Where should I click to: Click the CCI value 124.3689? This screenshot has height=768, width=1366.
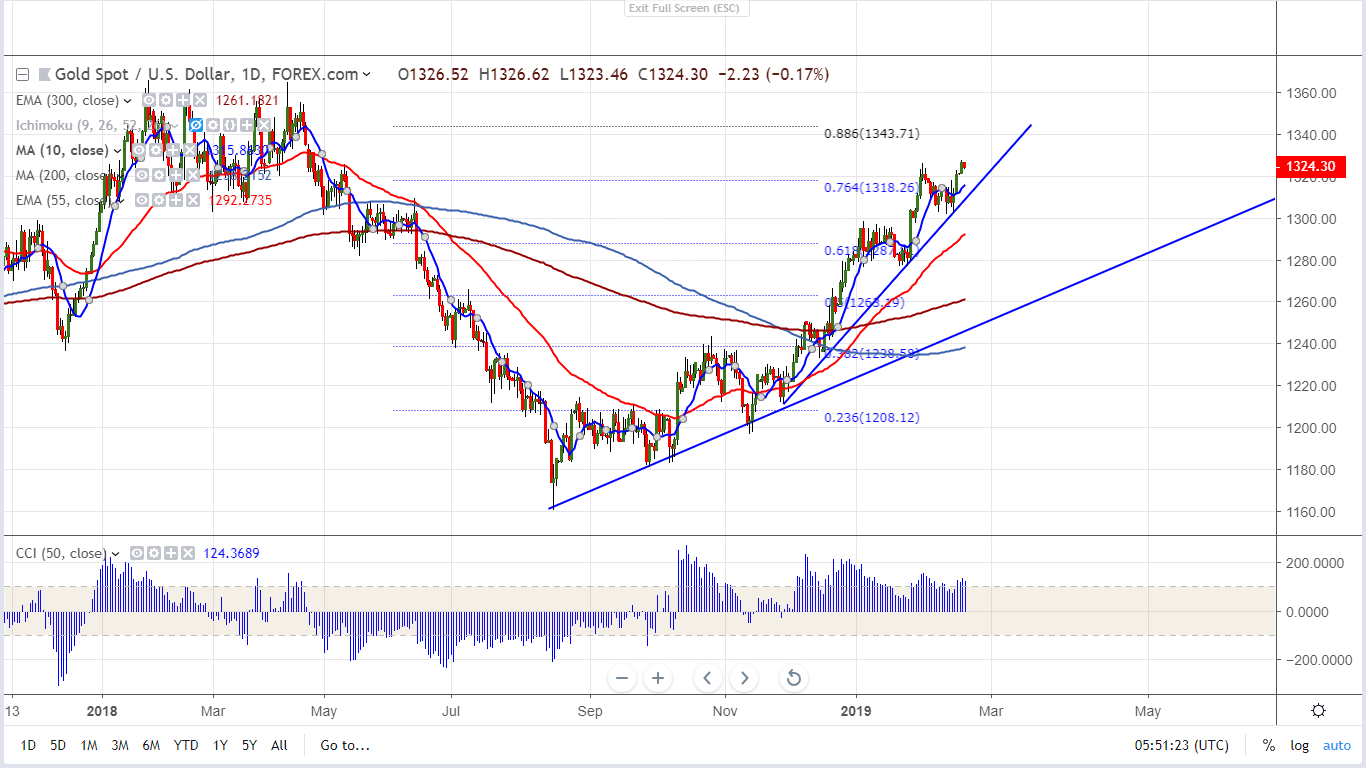click(x=231, y=553)
